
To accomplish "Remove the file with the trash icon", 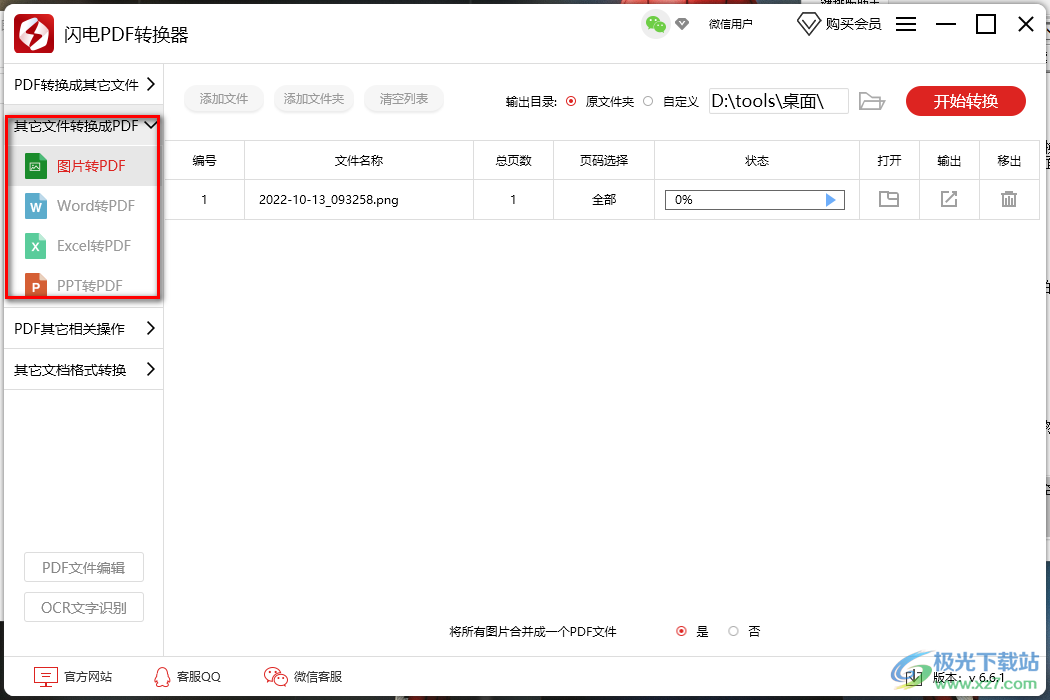I will coord(1009,199).
